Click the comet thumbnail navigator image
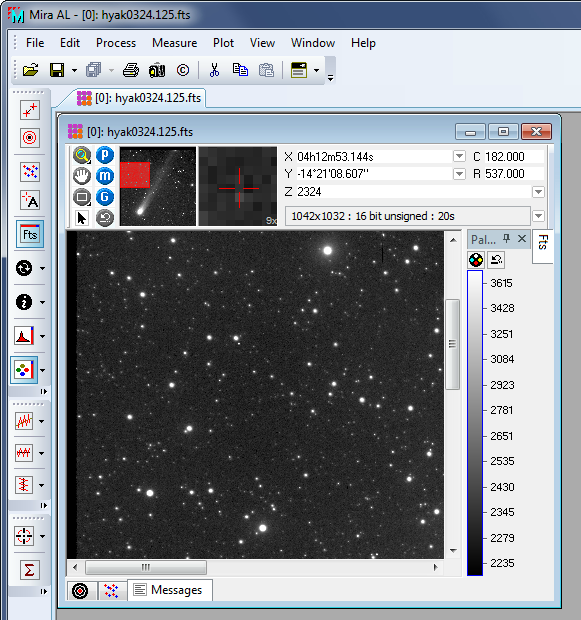 point(158,186)
